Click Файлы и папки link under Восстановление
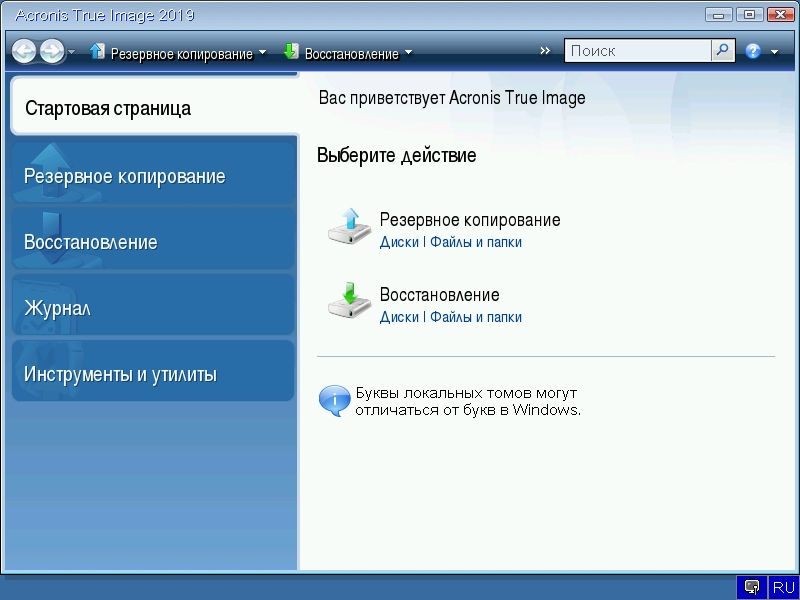The image size is (800, 600). coord(476,317)
